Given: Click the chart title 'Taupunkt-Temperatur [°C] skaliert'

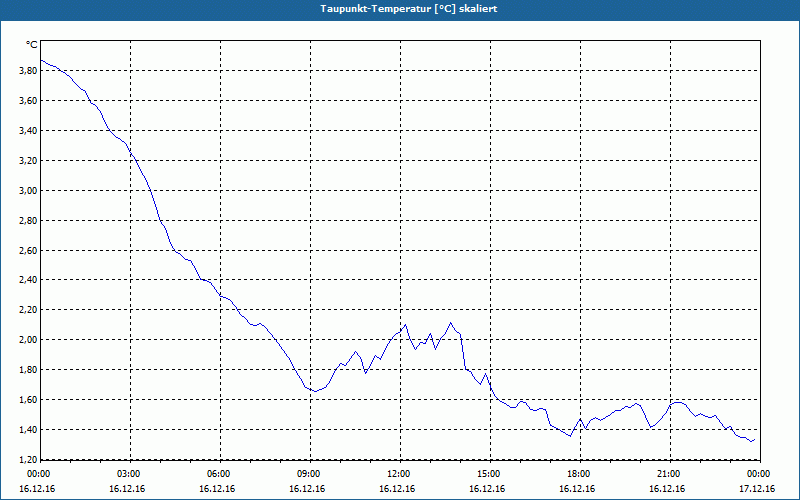Looking at the screenshot, I should click(409, 9).
